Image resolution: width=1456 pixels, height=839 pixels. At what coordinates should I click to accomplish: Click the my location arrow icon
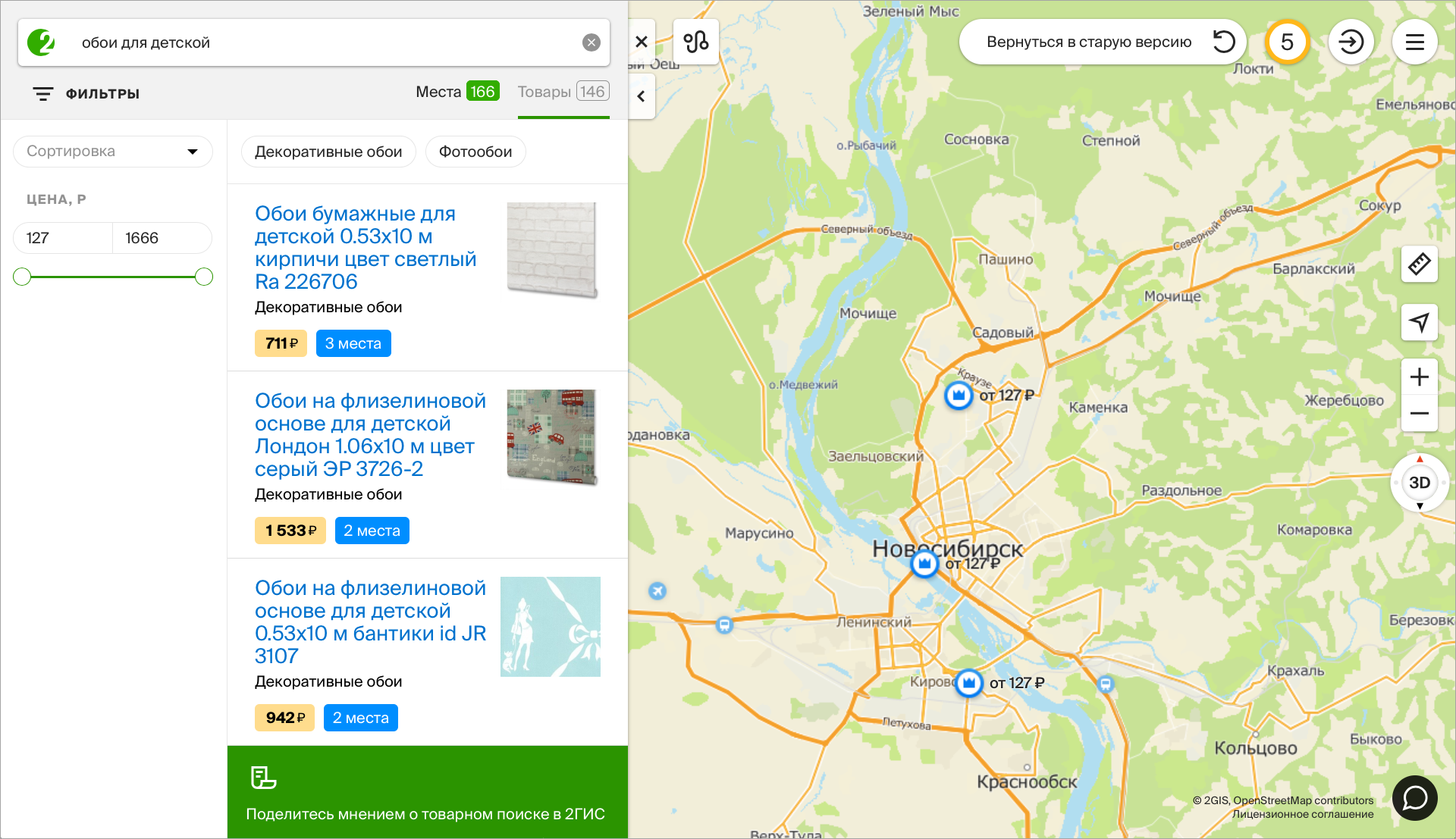(1419, 322)
